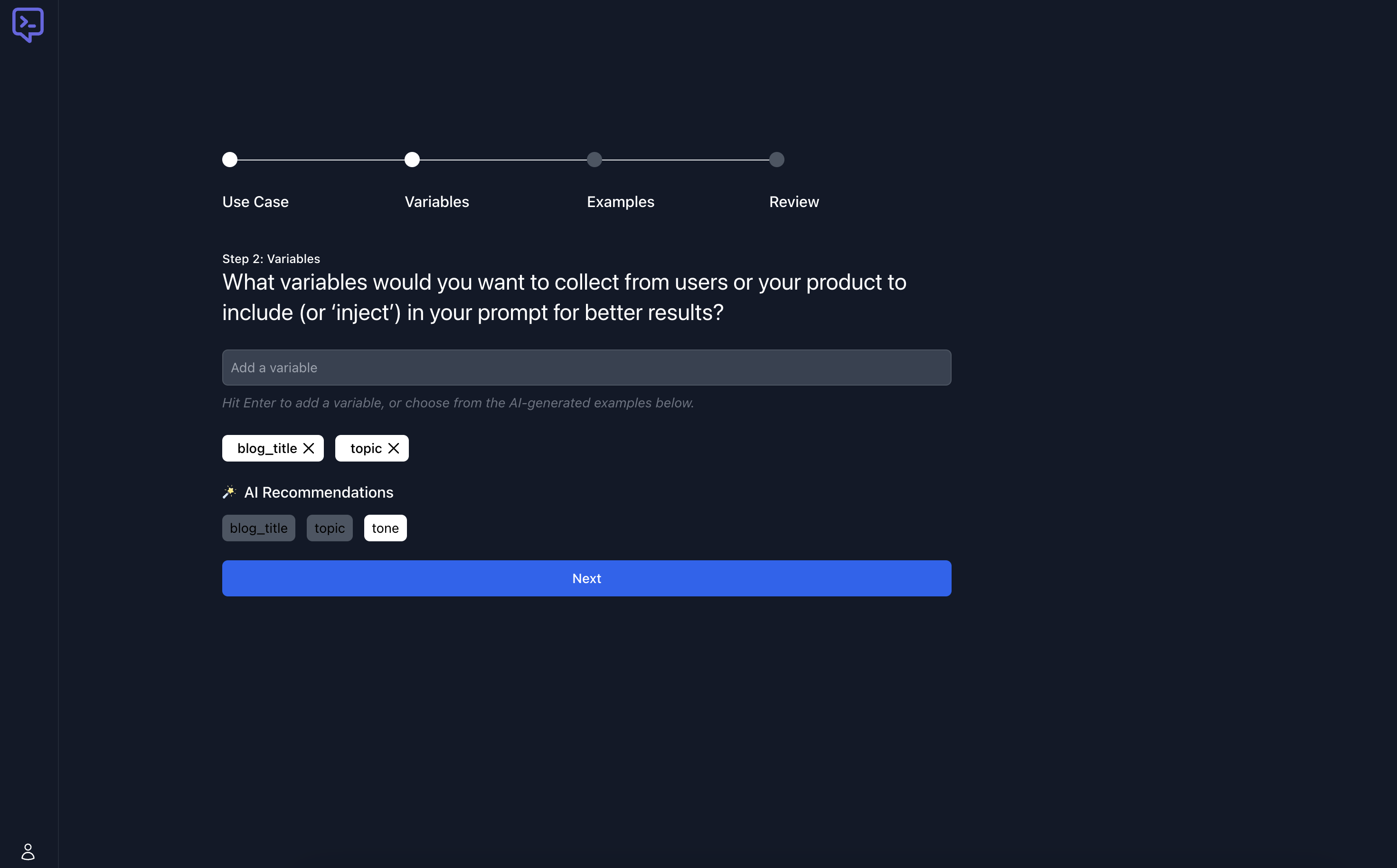Remove the topic variable chip
The image size is (1397, 868).
[x=394, y=448]
